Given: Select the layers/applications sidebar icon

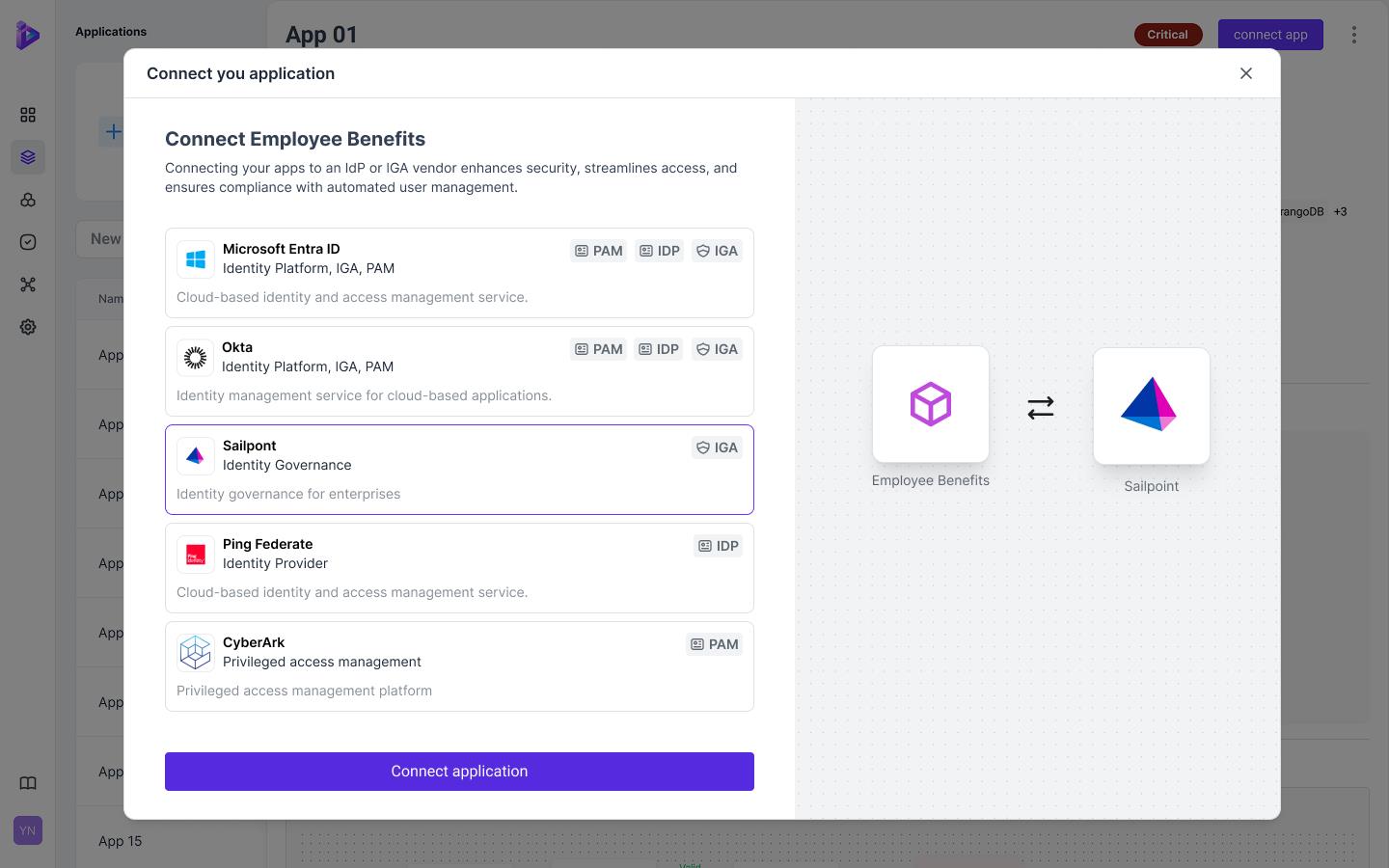Looking at the screenshot, I should coord(28,157).
